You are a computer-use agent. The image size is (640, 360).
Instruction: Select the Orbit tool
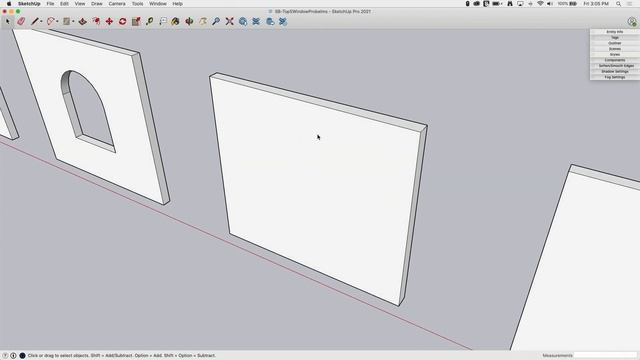point(189,21)
